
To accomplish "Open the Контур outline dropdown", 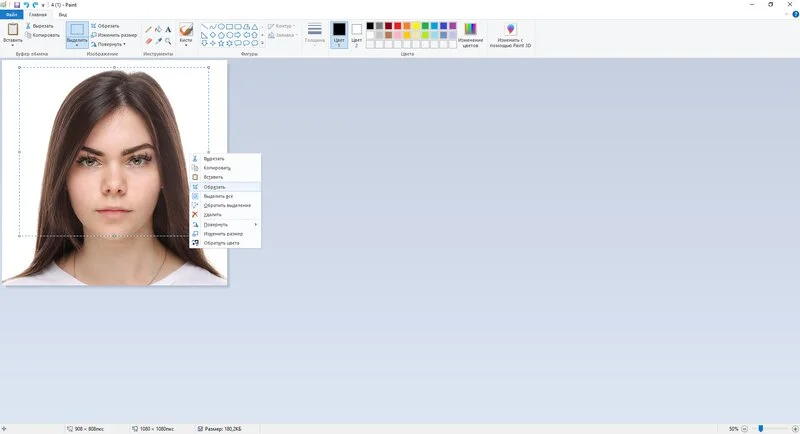I will tap(282, 26).
